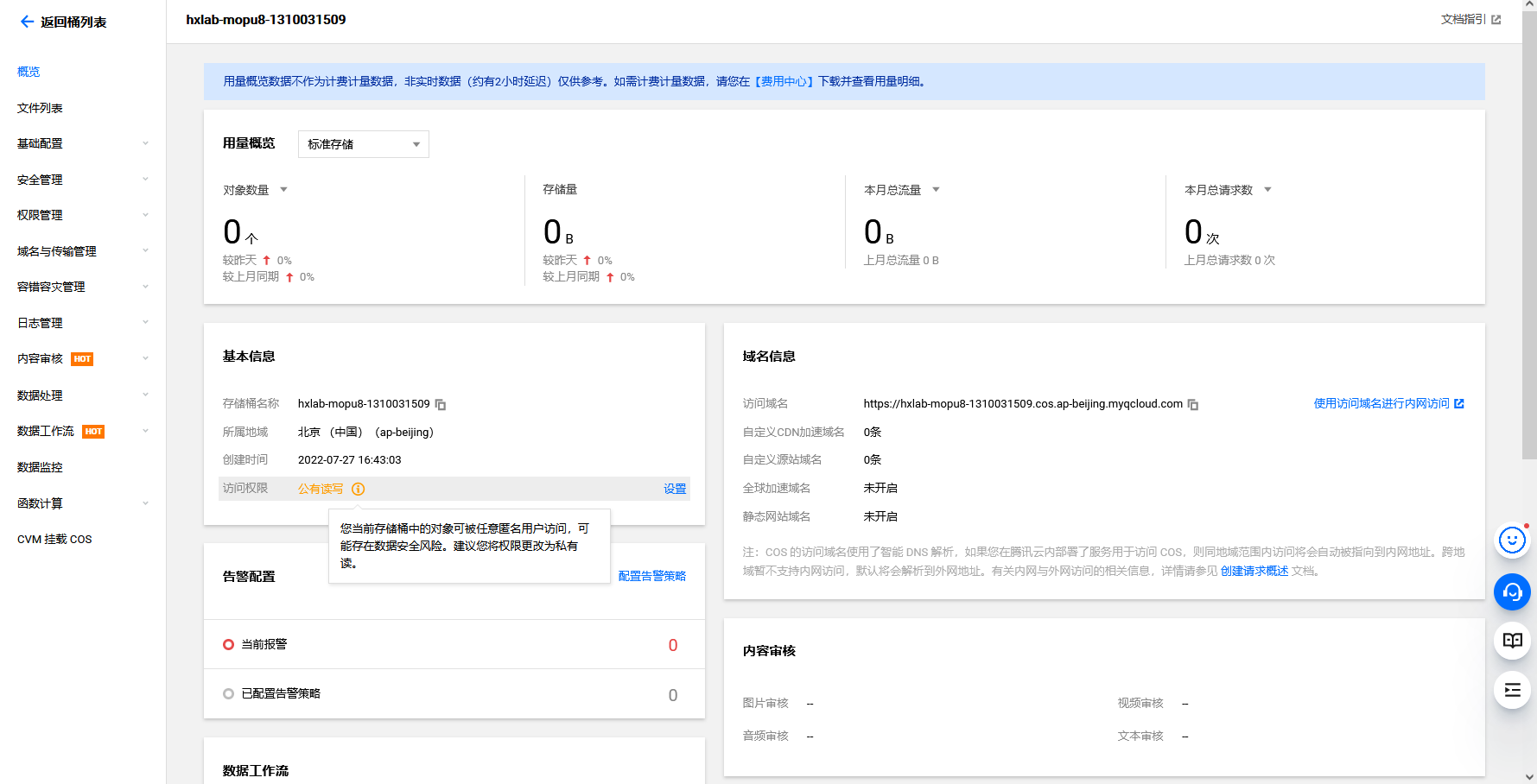
Task: Click the region text 北京（中国）(ap-beijing)
Action: tap(365, 432)
